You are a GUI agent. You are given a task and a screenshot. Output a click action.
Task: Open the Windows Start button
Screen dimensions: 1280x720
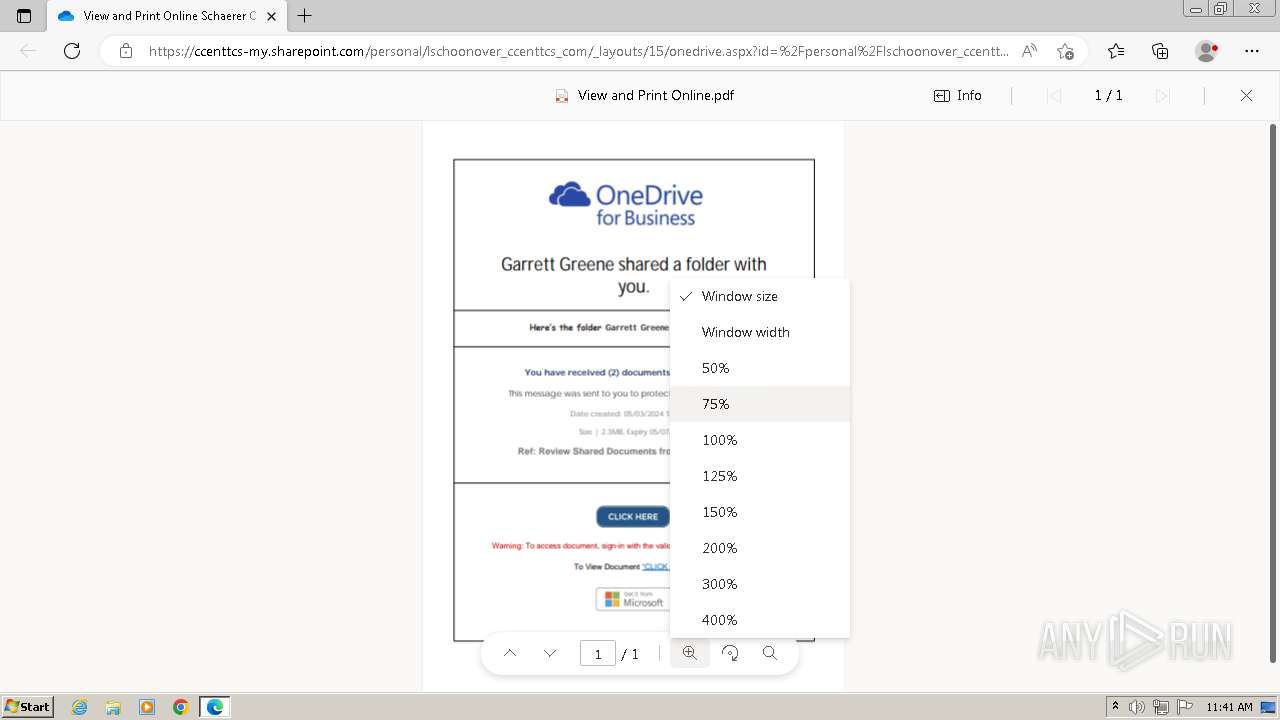click(x=27, y=706)
